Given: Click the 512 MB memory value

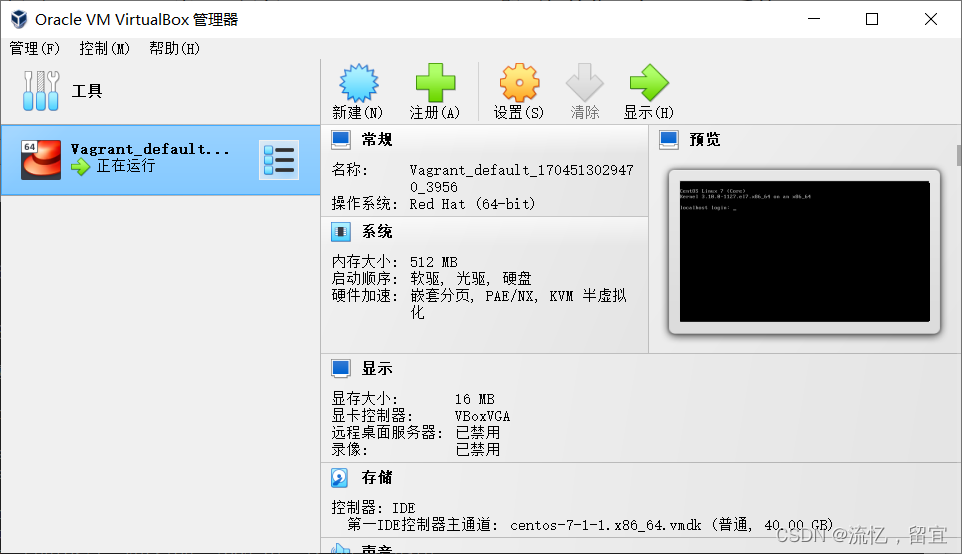Looking at the screenshot, I should pyautogui.click(x=434, y=263).
